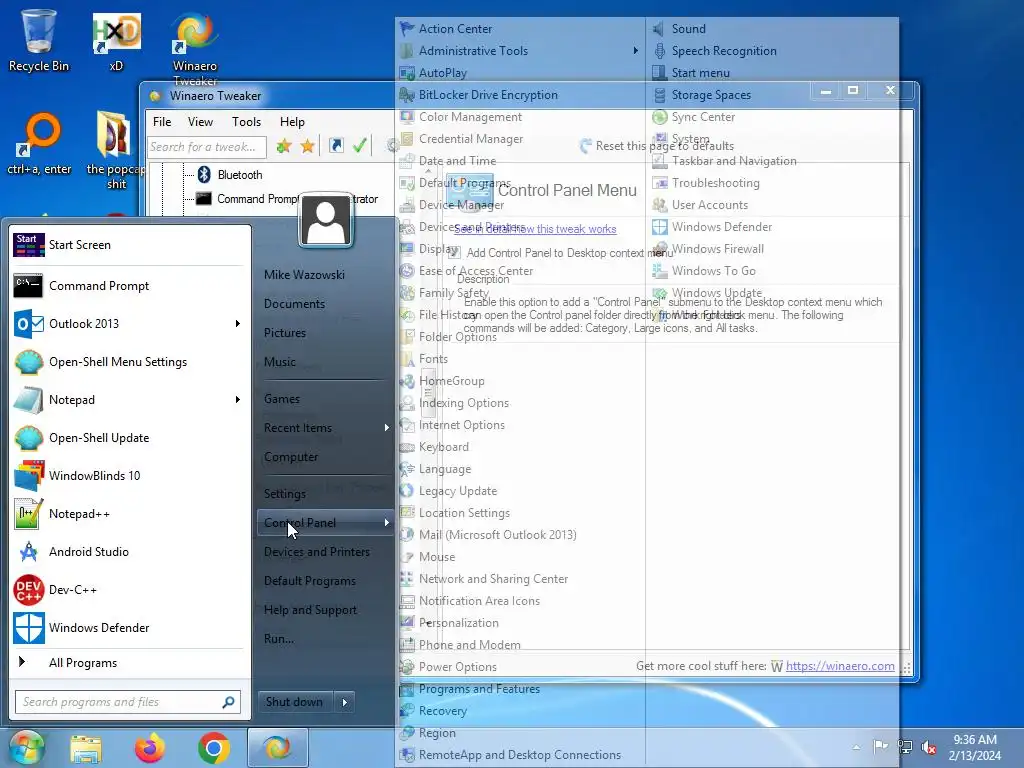Launch Android Studio from start menu
Viewport: 1024px width, 768px height.
[129, 552]
